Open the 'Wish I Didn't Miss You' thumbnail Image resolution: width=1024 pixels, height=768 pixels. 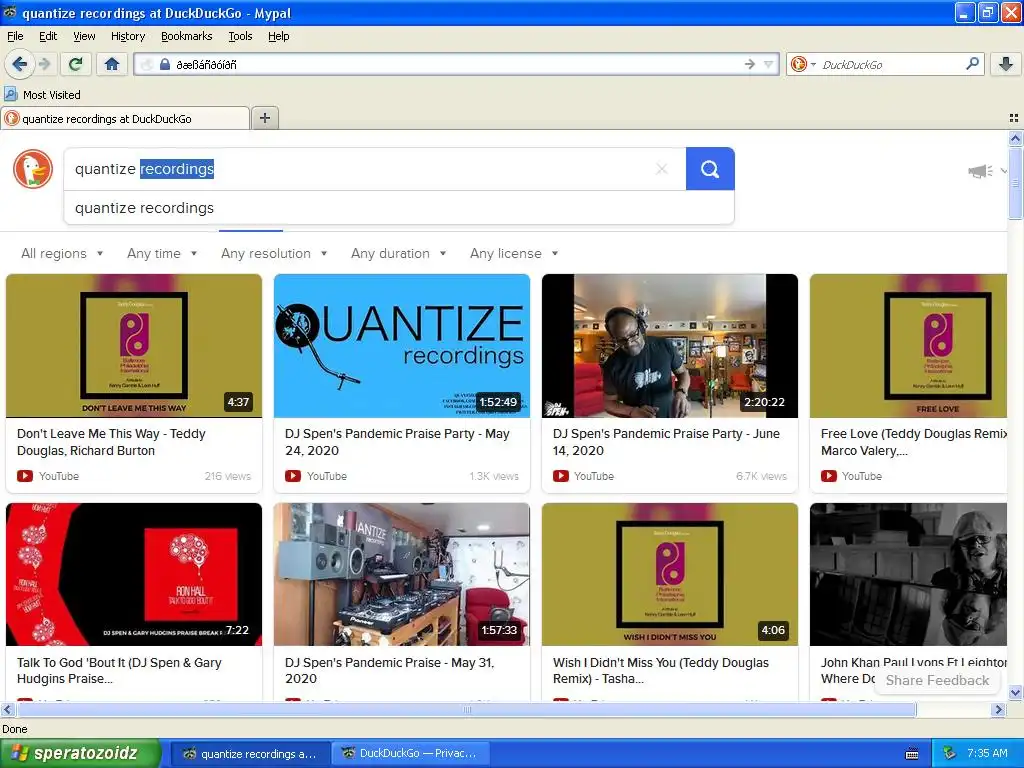tap(669, 574)
